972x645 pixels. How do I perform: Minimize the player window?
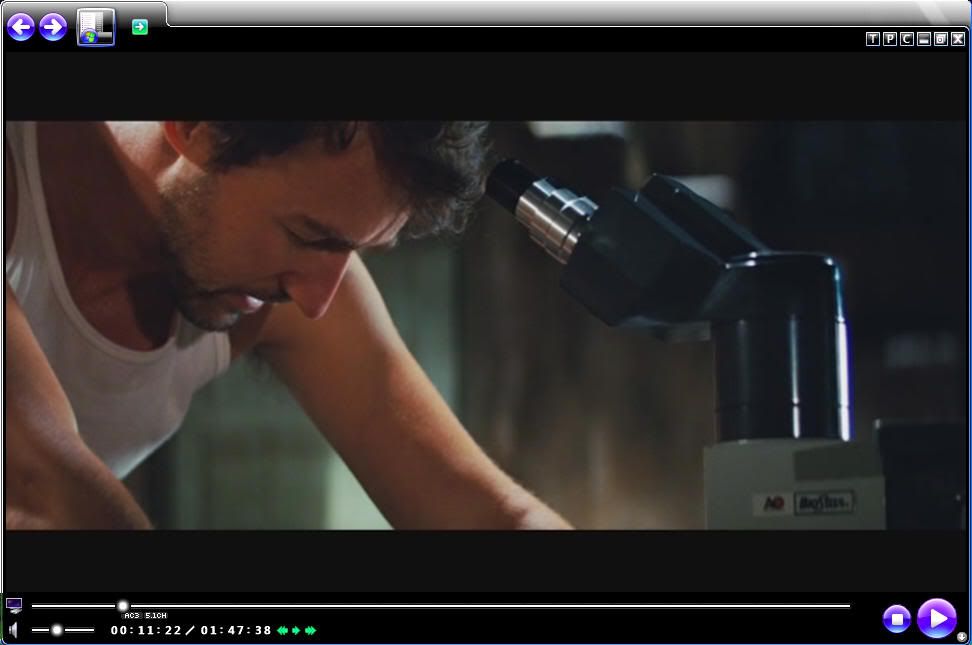click(x=924, y=39)
